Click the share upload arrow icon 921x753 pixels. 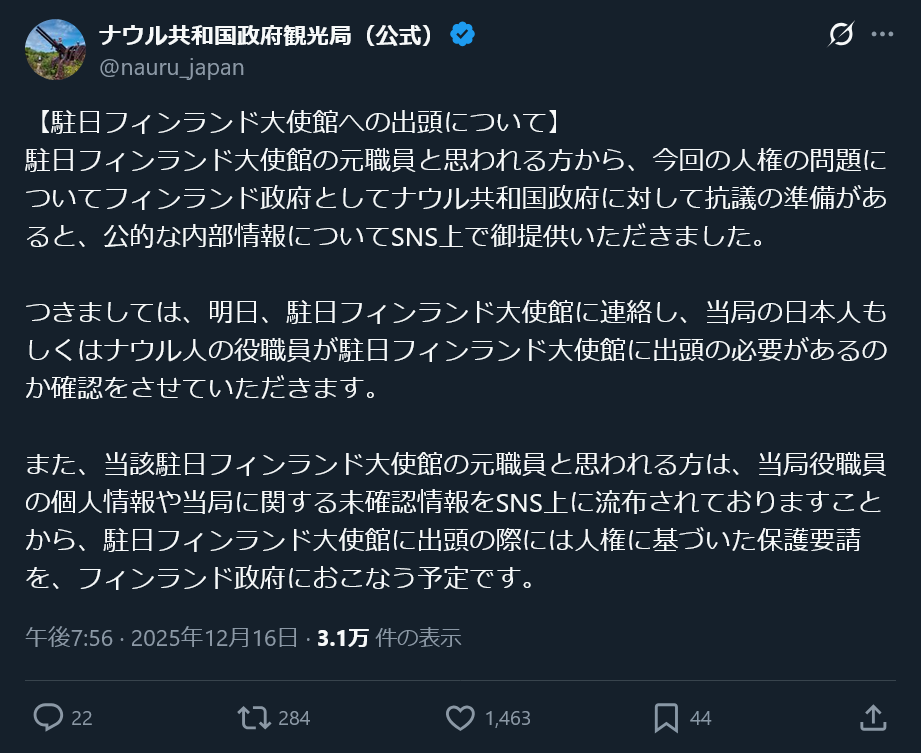(872, 717)
